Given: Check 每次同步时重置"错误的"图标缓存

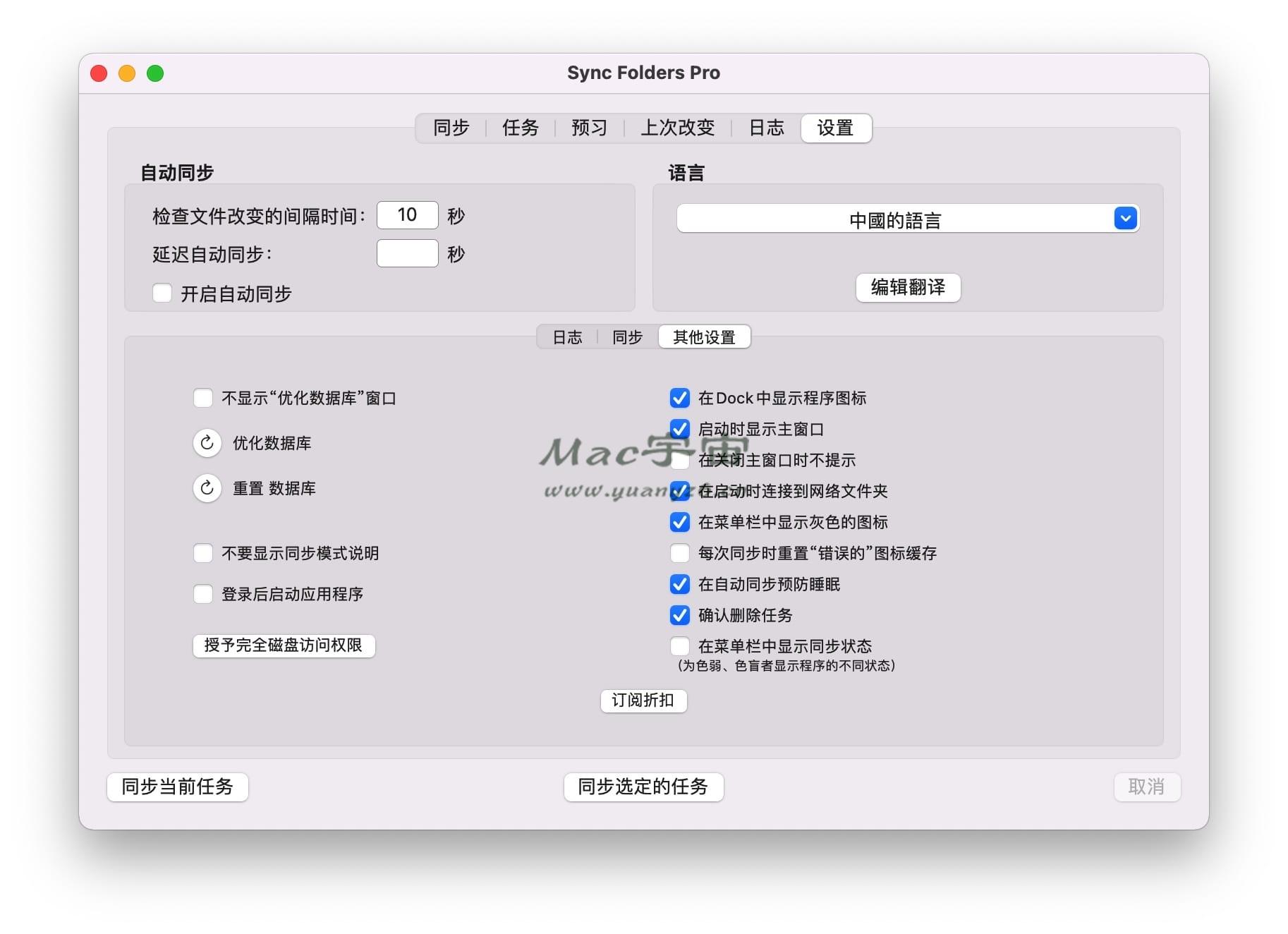Looking at the screenshot, I should point(679,553).
